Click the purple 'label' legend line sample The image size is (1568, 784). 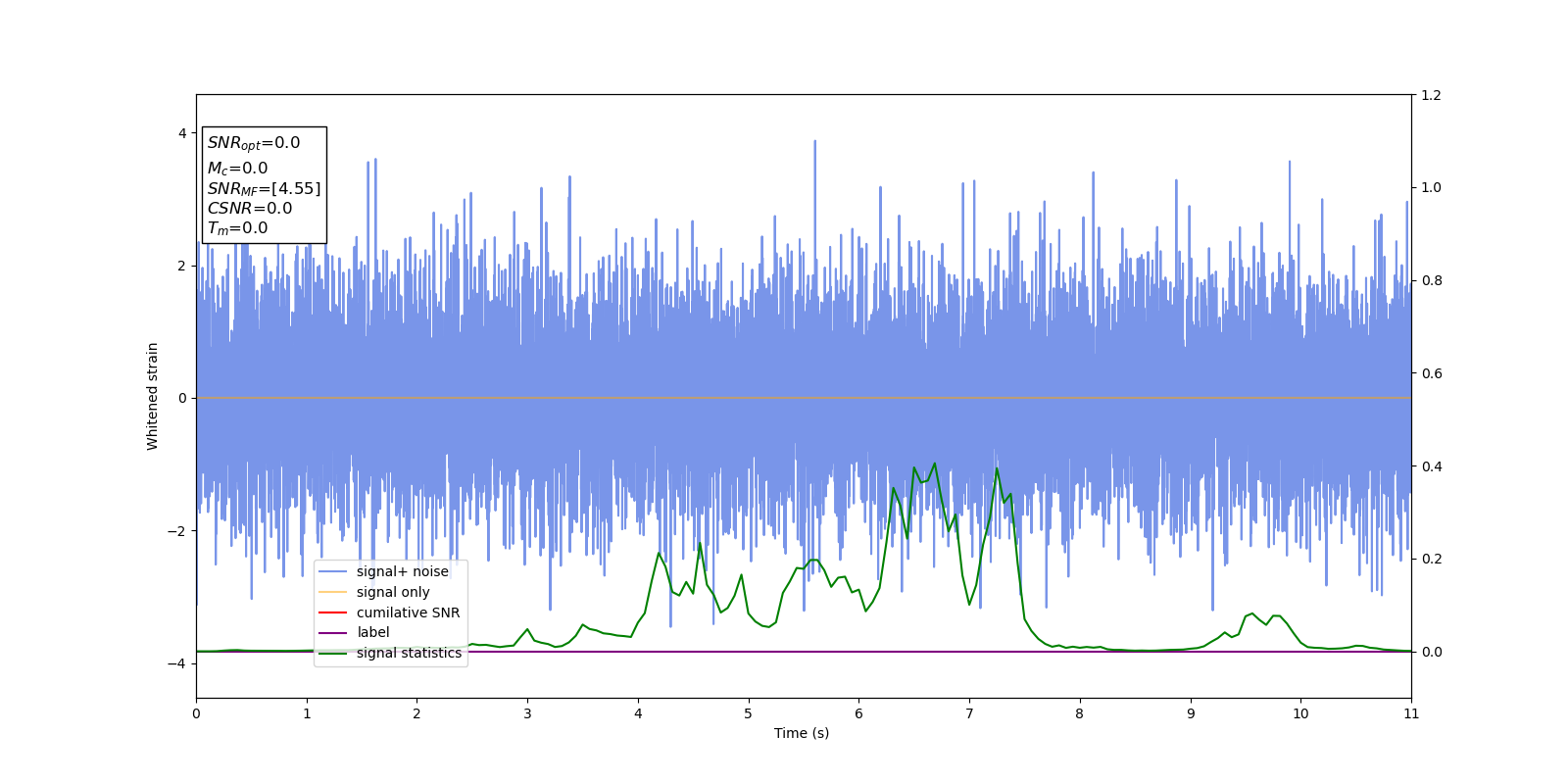[x=333, y=632]
